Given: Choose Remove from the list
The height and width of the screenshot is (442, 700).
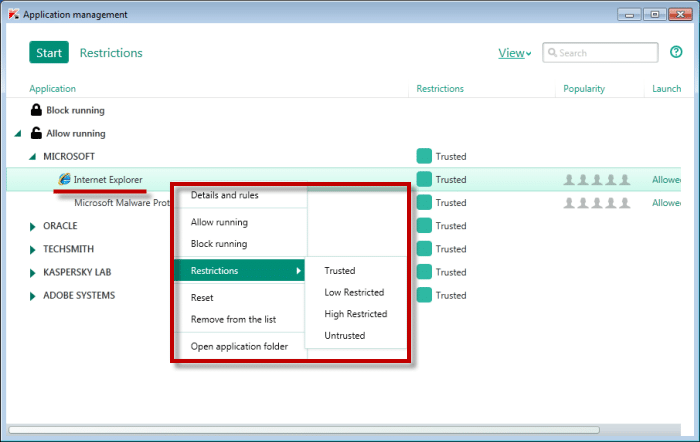Looking at the screenshot, I should pyautogui.click(x=233, y=319).
